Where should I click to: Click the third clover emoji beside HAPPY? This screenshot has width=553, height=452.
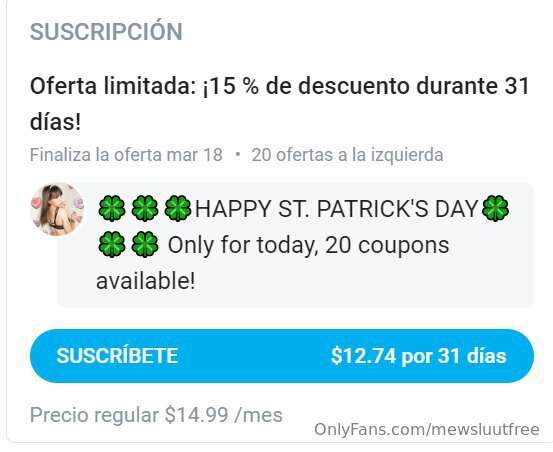point(178,208)
